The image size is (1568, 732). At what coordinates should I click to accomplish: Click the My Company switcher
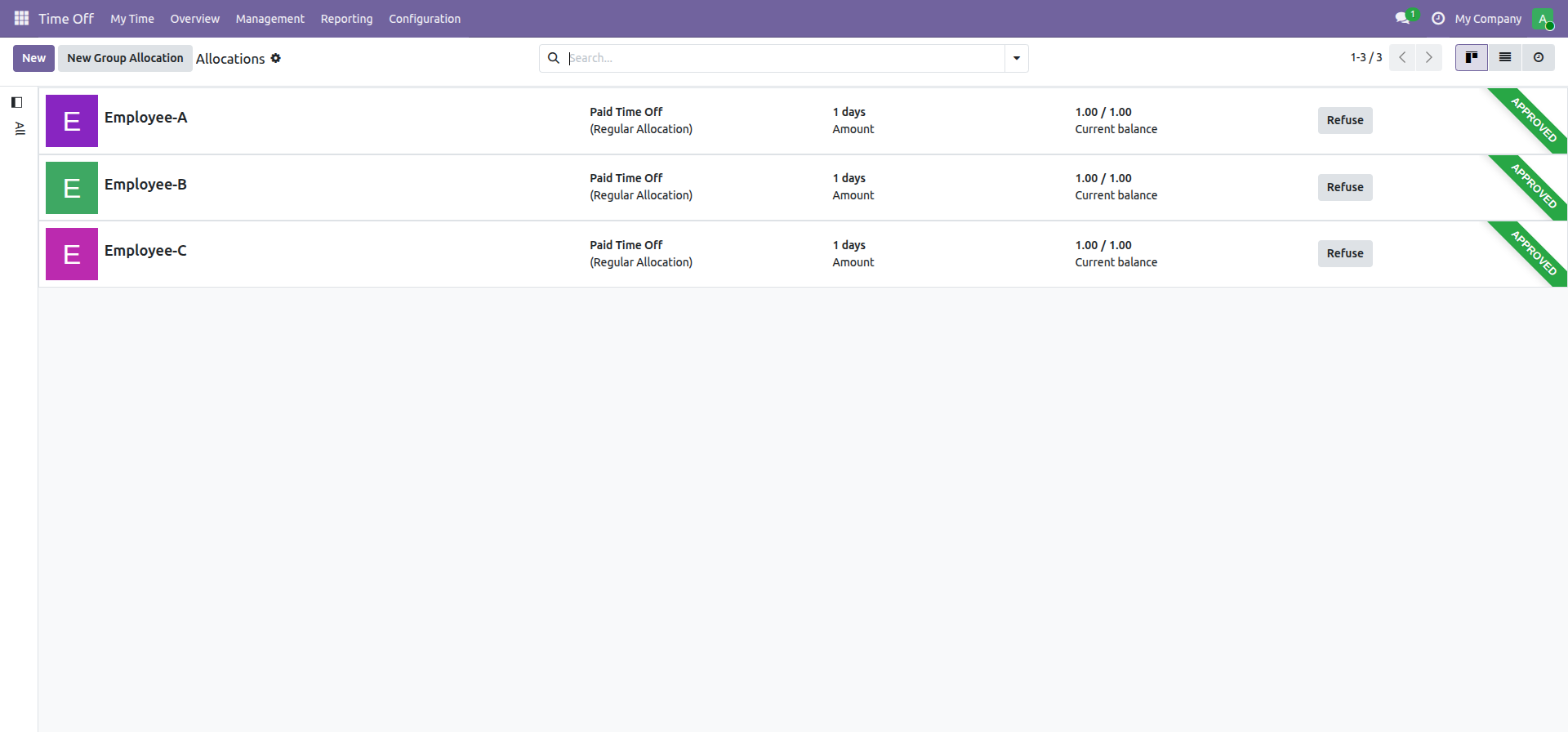[1488, 19]
